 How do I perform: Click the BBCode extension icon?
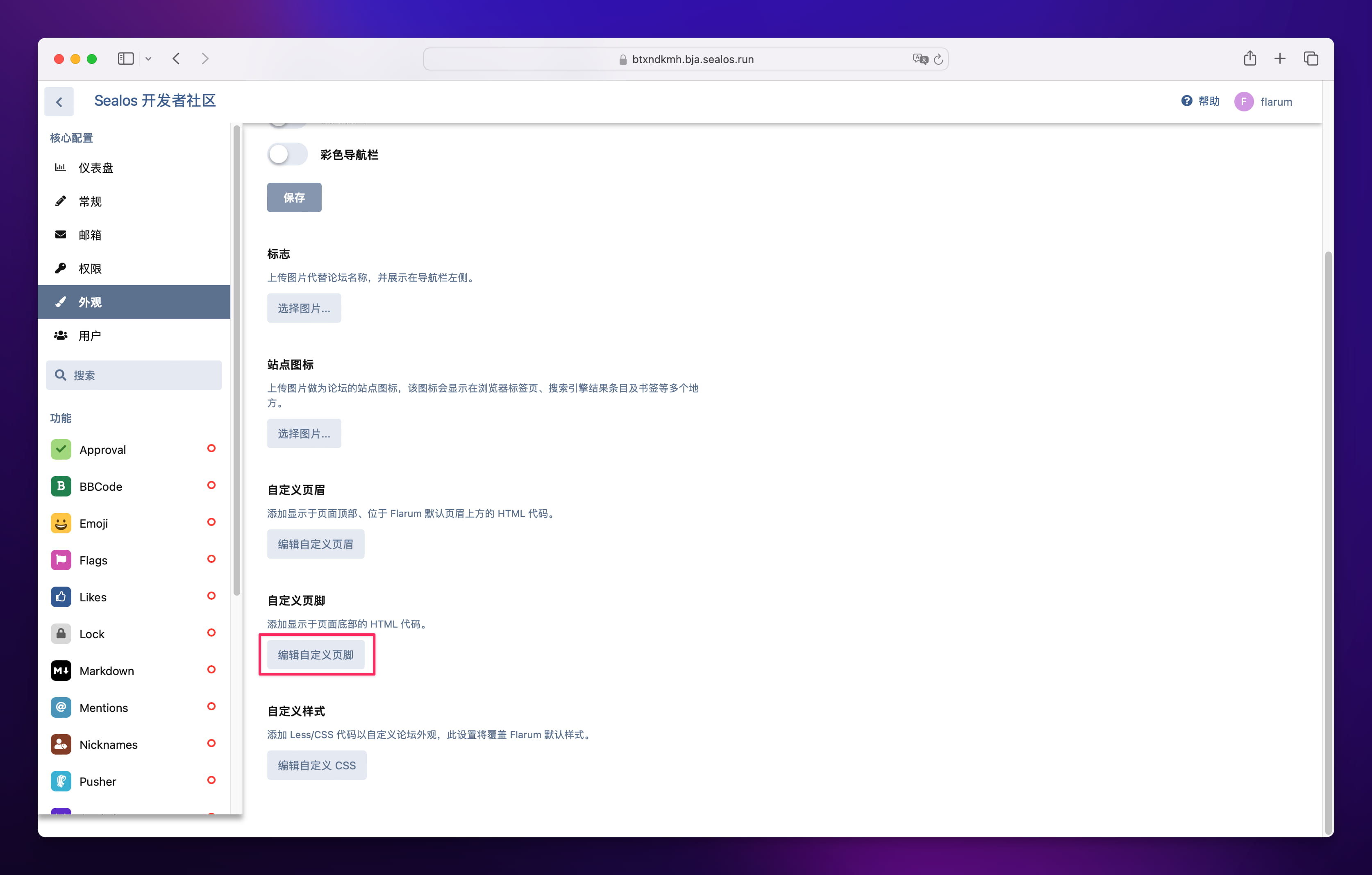[61, 486]
